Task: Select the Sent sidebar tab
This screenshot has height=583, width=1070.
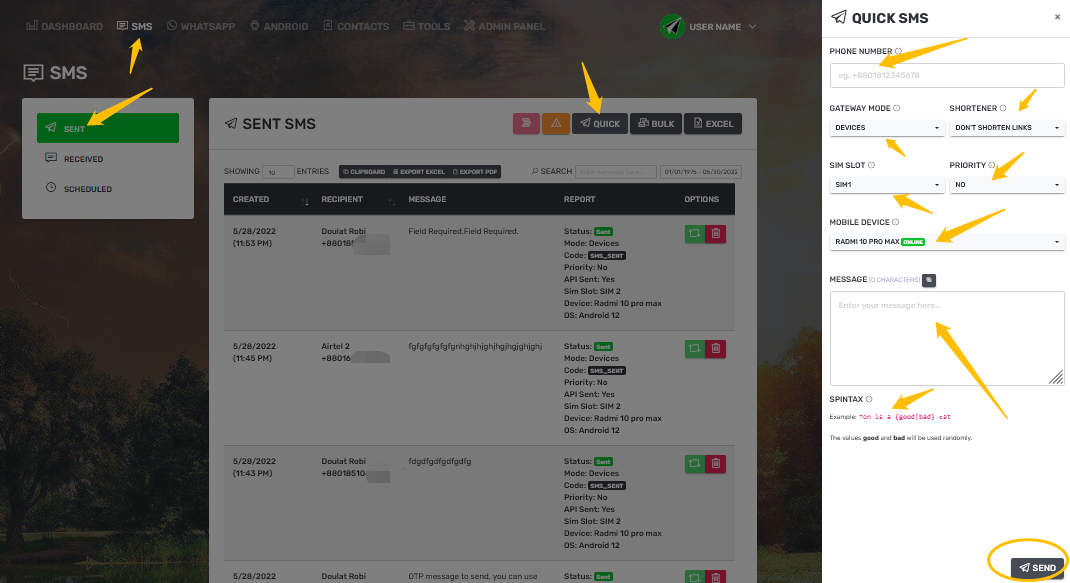Action: (108, 128)
